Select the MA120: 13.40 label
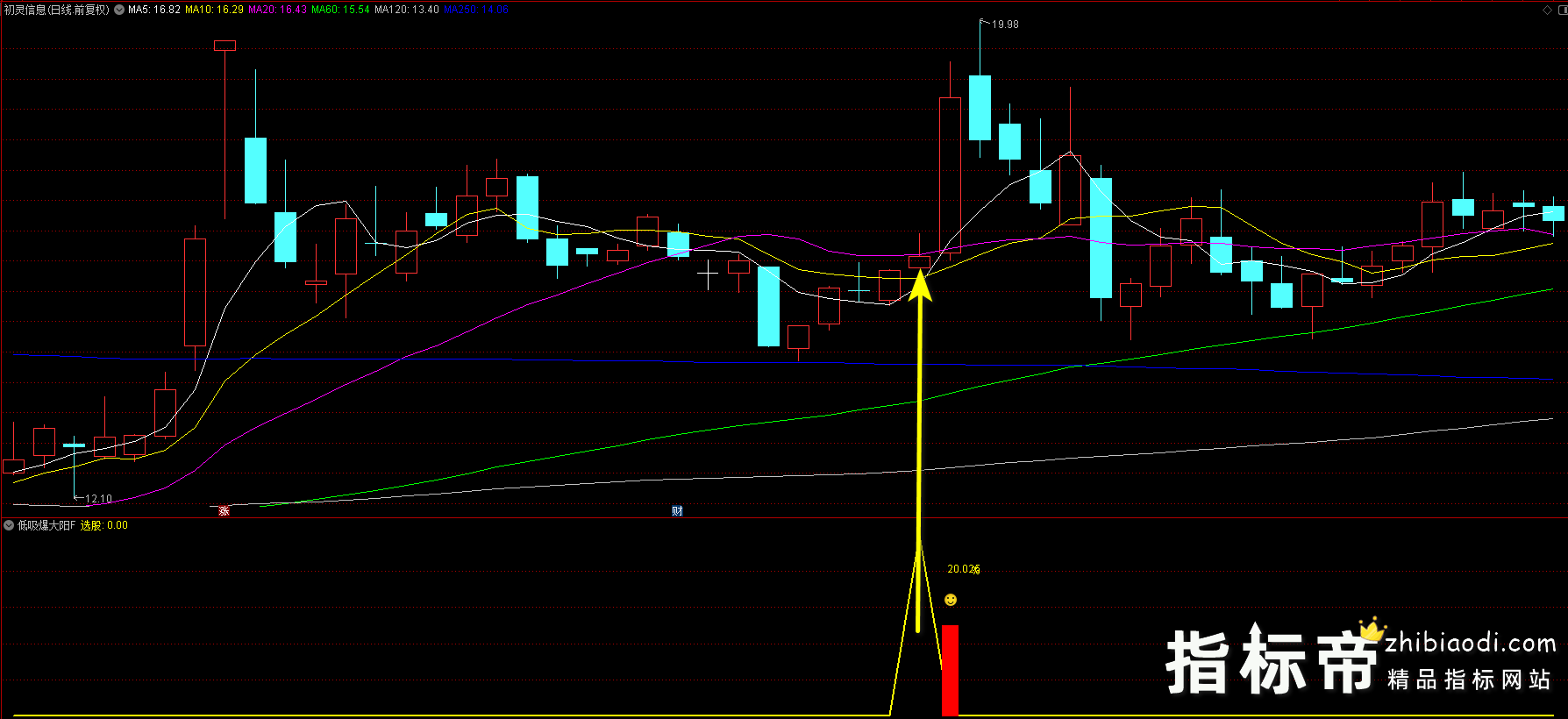1568x719 pixels. coord(406,11)
